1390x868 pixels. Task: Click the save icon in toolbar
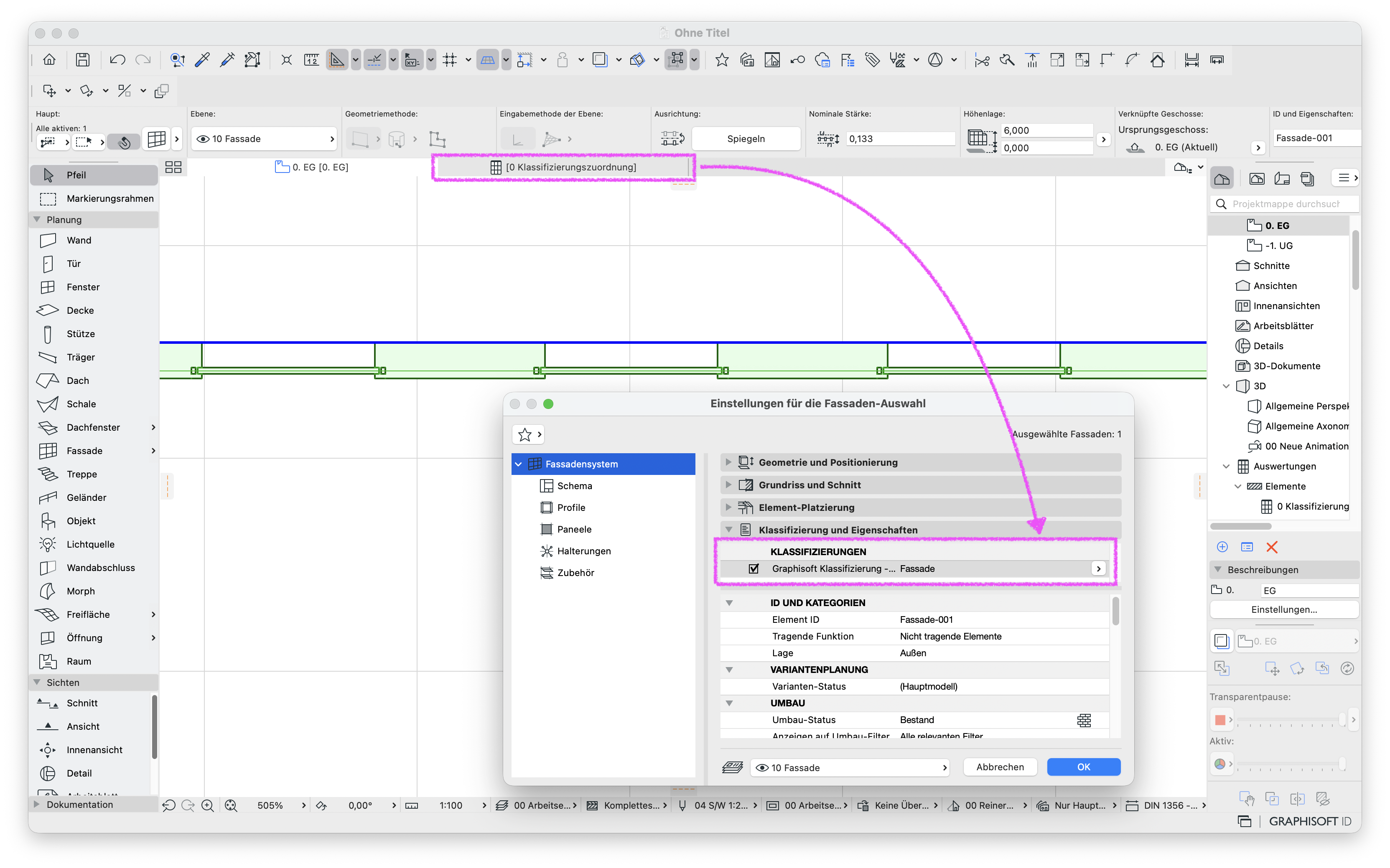83,60
